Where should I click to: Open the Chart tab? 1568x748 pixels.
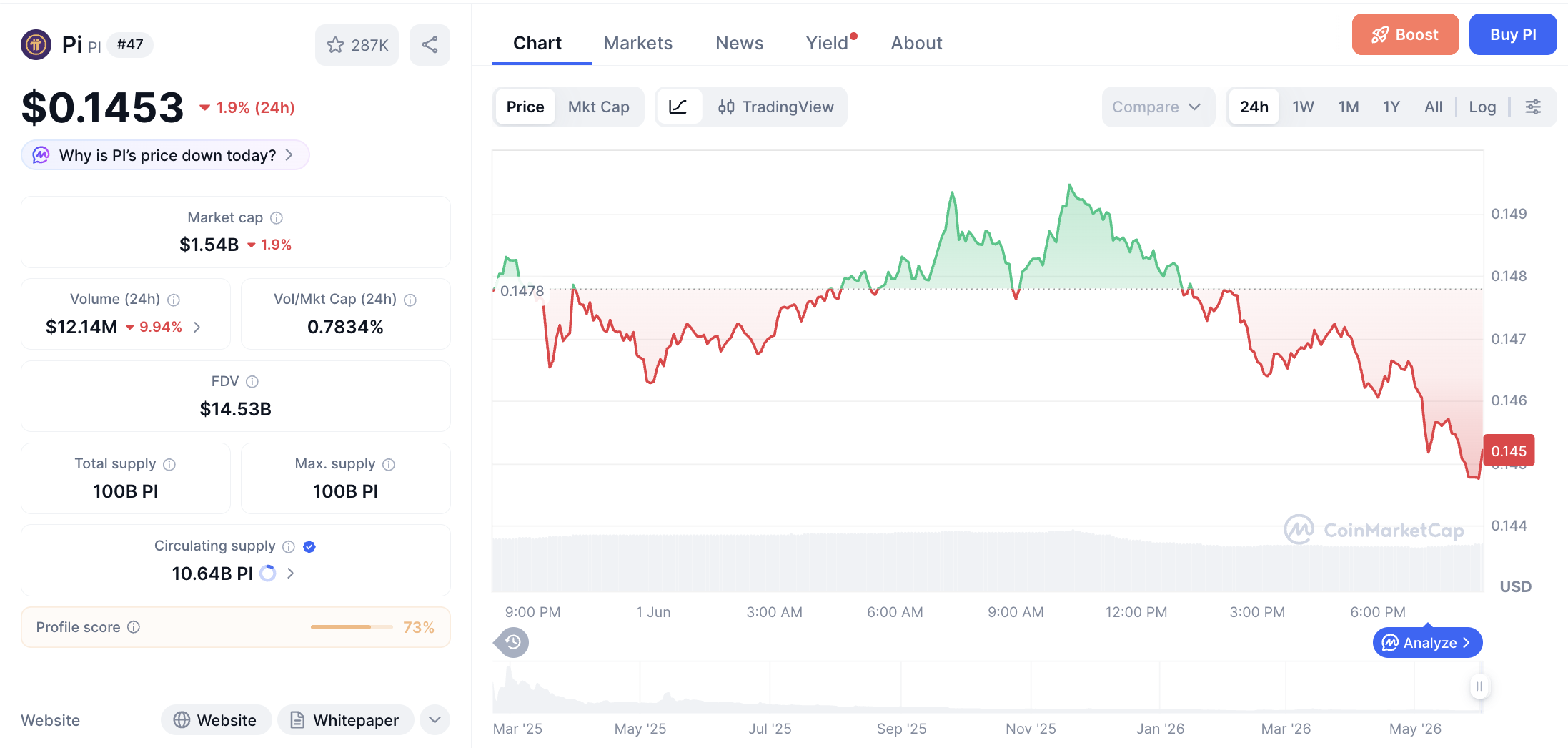coord(537,43)
